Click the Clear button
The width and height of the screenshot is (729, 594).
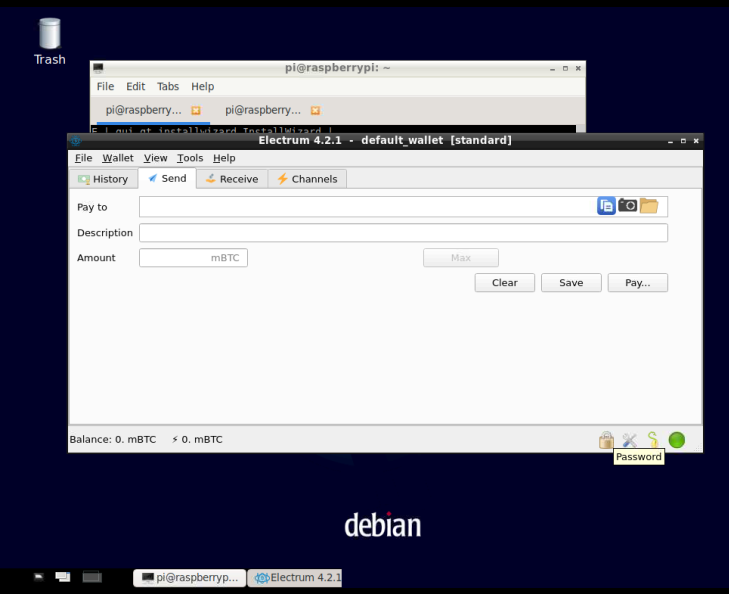coord(504,283)
